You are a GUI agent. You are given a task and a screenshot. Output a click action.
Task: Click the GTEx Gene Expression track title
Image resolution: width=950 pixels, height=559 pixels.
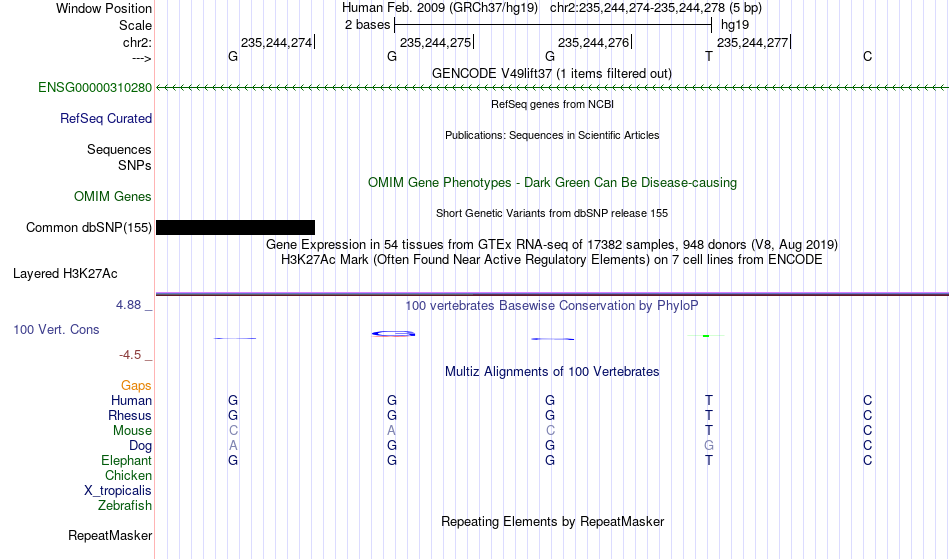(x=552, y=245)
